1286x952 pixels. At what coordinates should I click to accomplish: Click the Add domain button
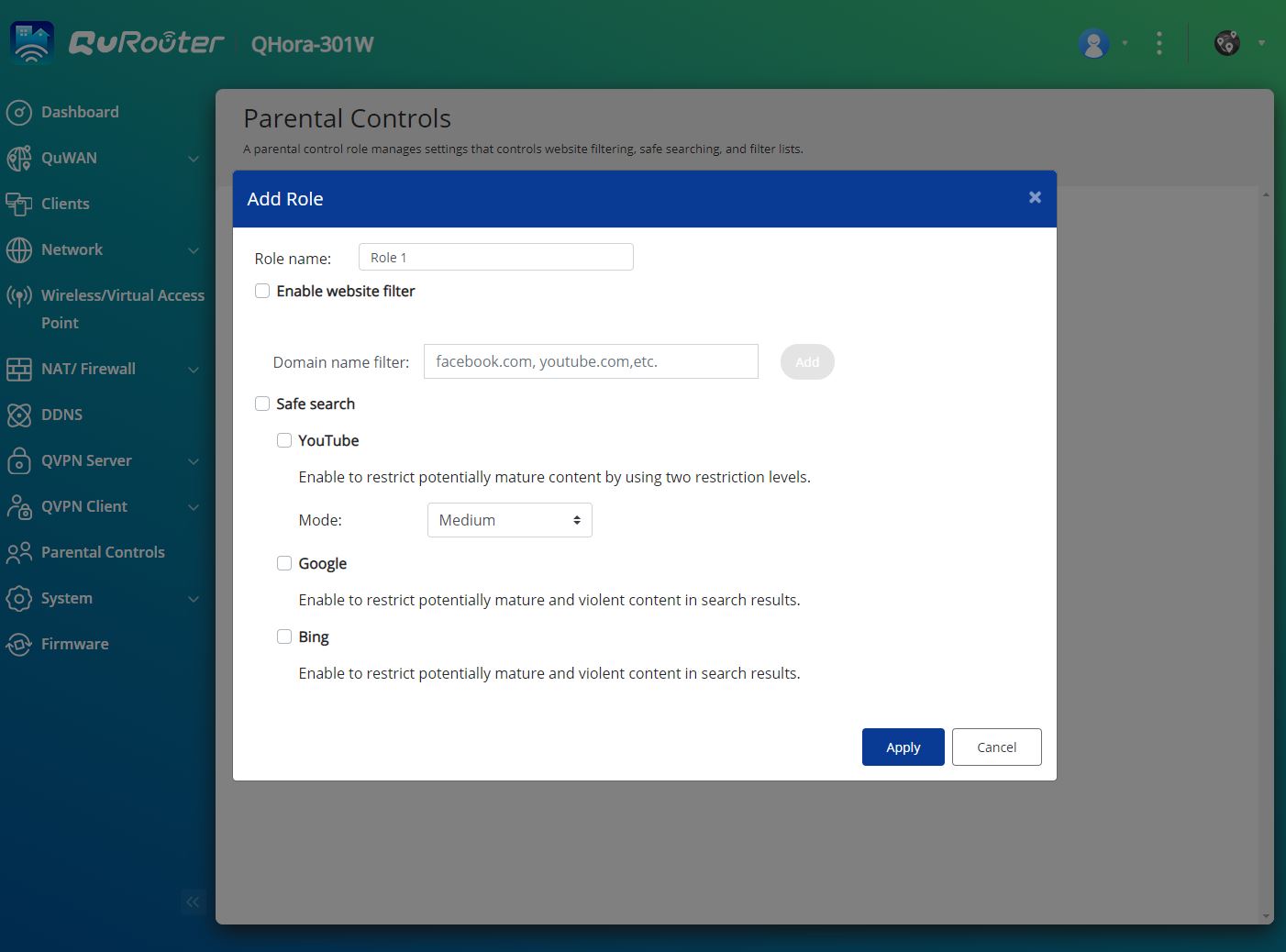[807, 361]
